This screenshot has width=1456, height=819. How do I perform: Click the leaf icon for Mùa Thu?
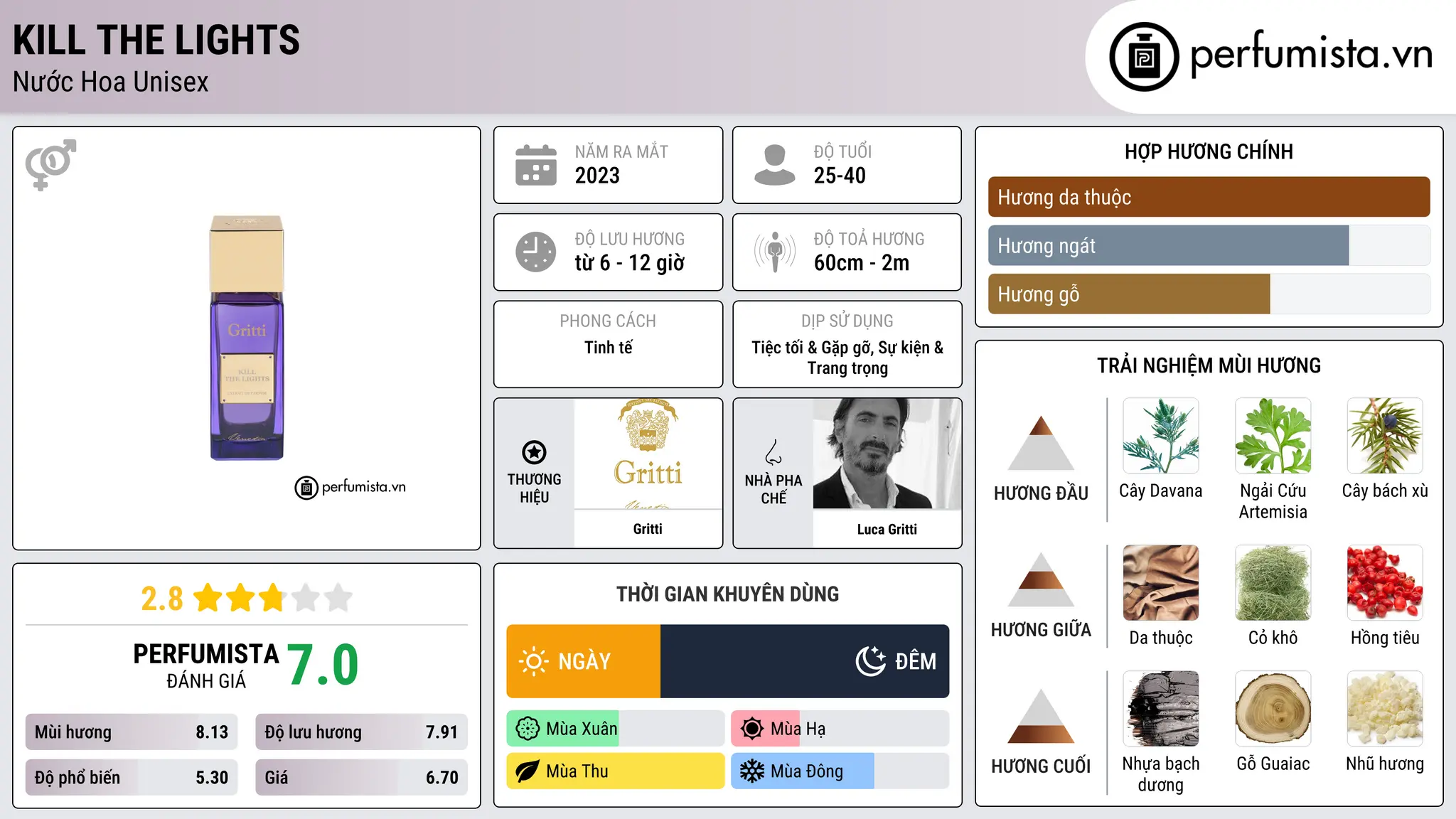click(528, 771)
